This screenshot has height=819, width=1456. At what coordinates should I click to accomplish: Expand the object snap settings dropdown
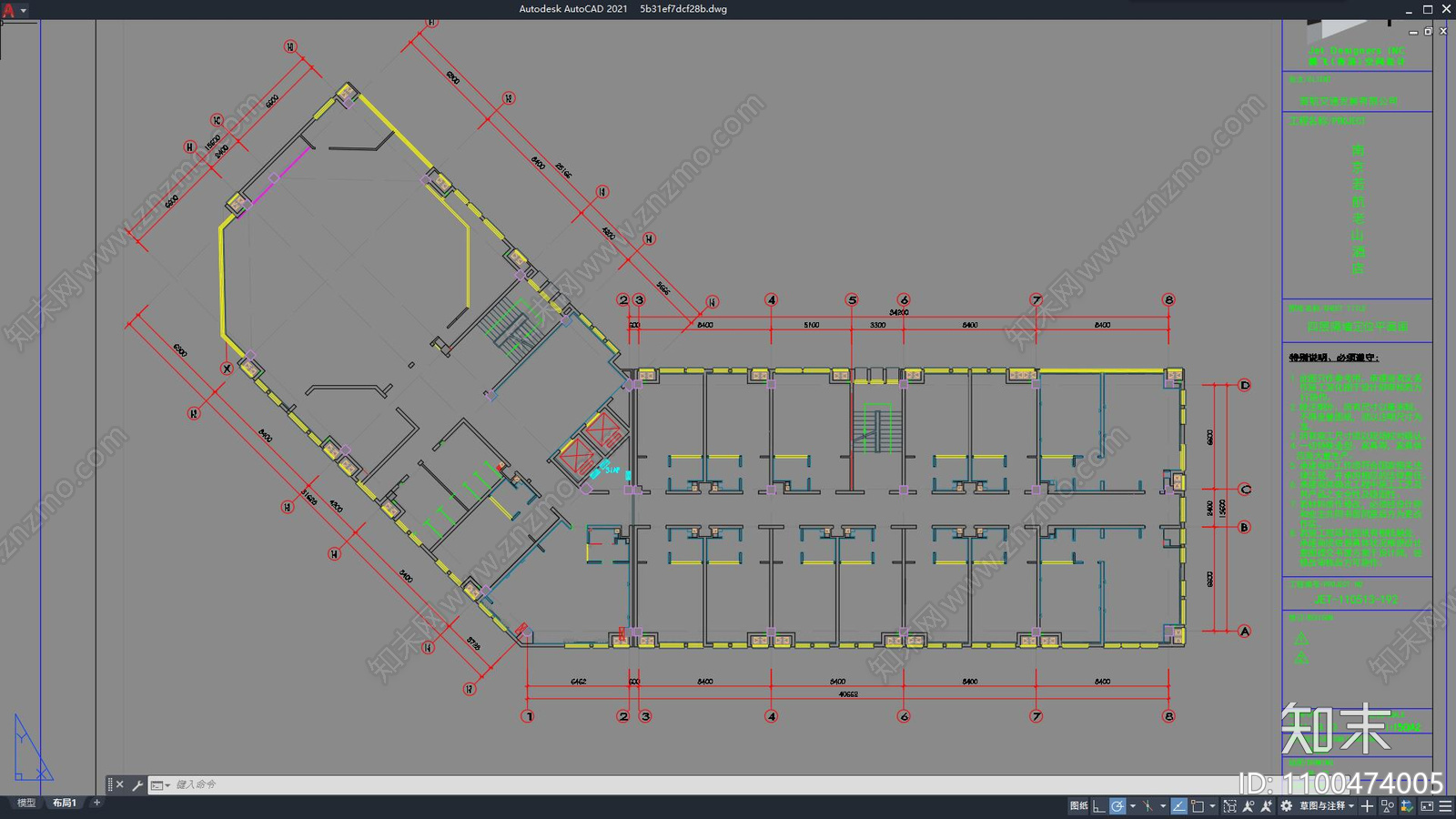click(x=1212, y=806)
